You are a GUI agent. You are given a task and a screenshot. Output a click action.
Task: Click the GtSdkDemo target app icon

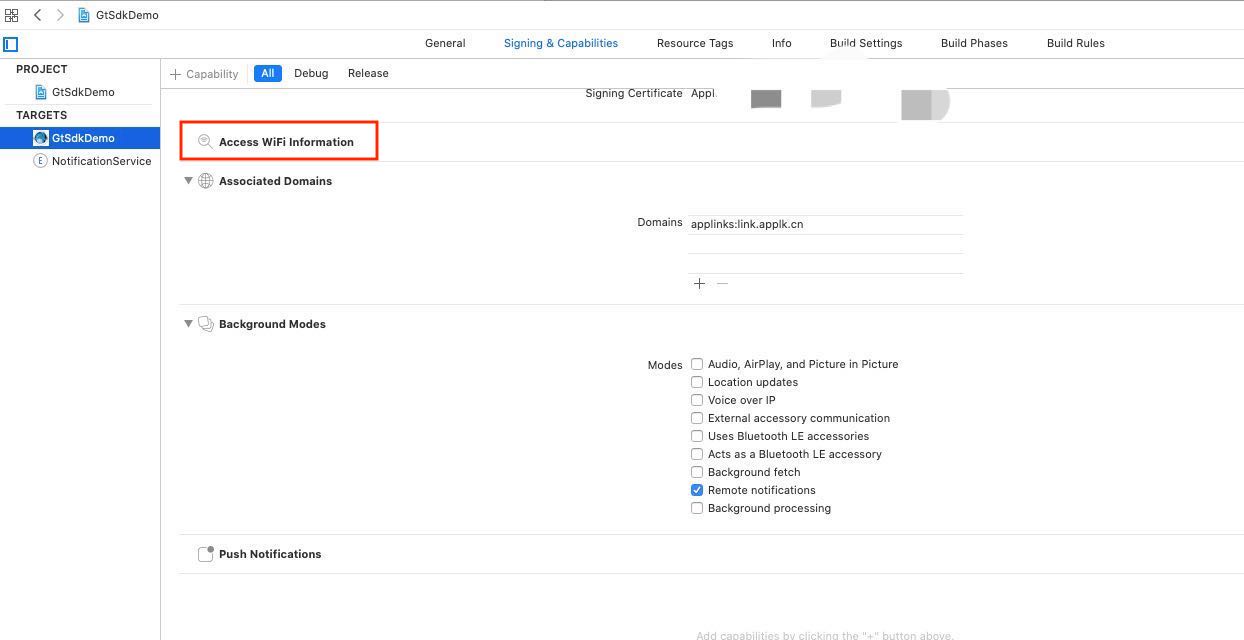pyautogui.click(x=41, y=138)
